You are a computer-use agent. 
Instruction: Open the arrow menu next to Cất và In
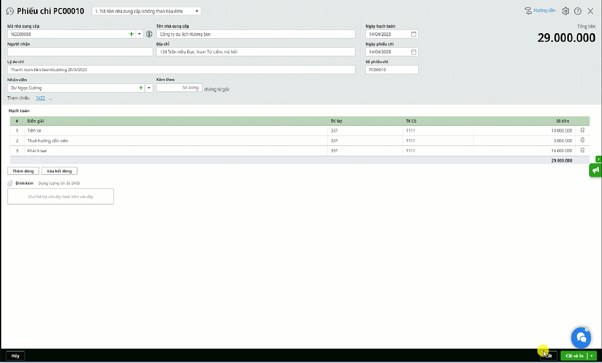(592, 356)
